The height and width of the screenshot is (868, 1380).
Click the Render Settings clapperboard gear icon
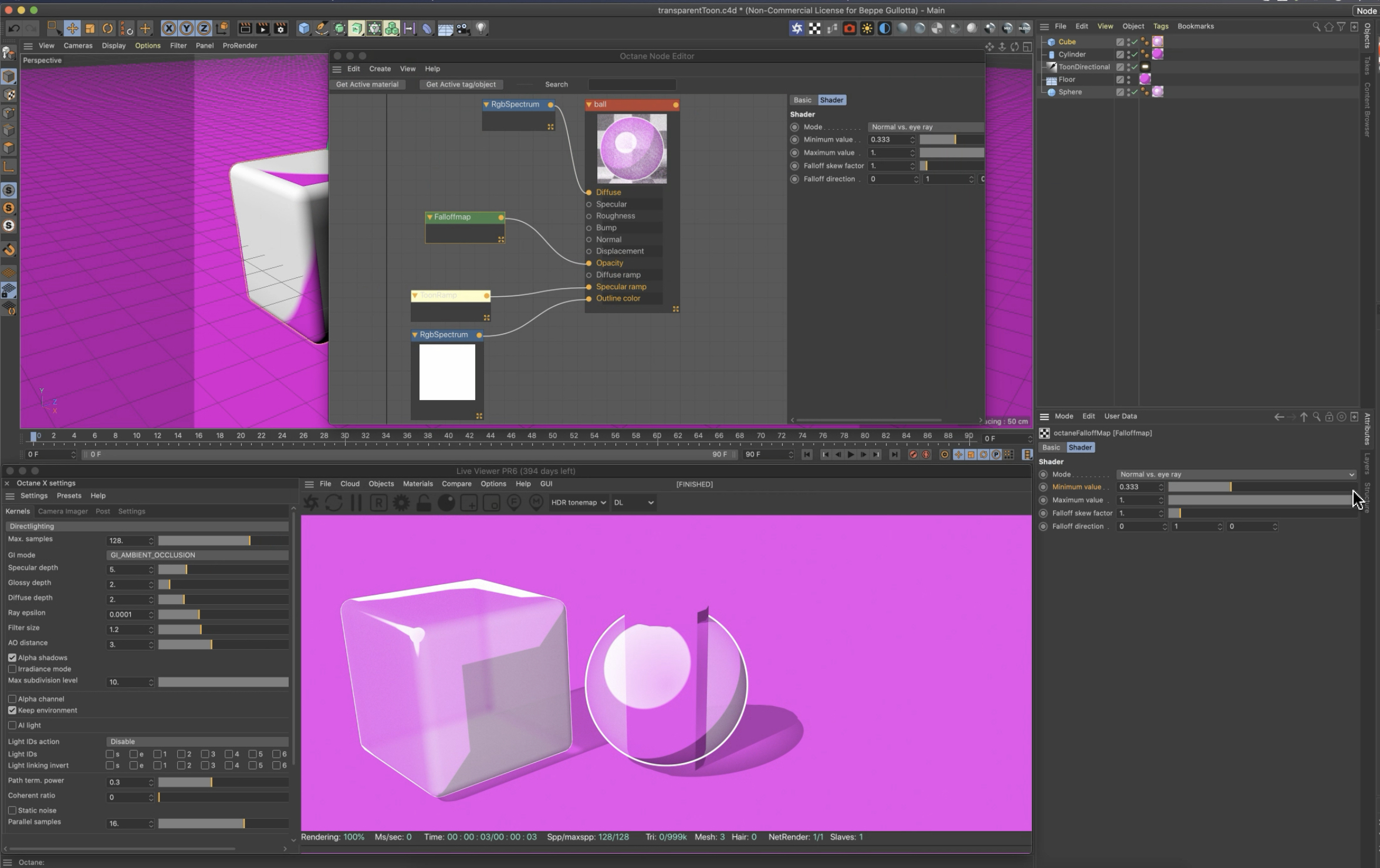tap(281, 28)
